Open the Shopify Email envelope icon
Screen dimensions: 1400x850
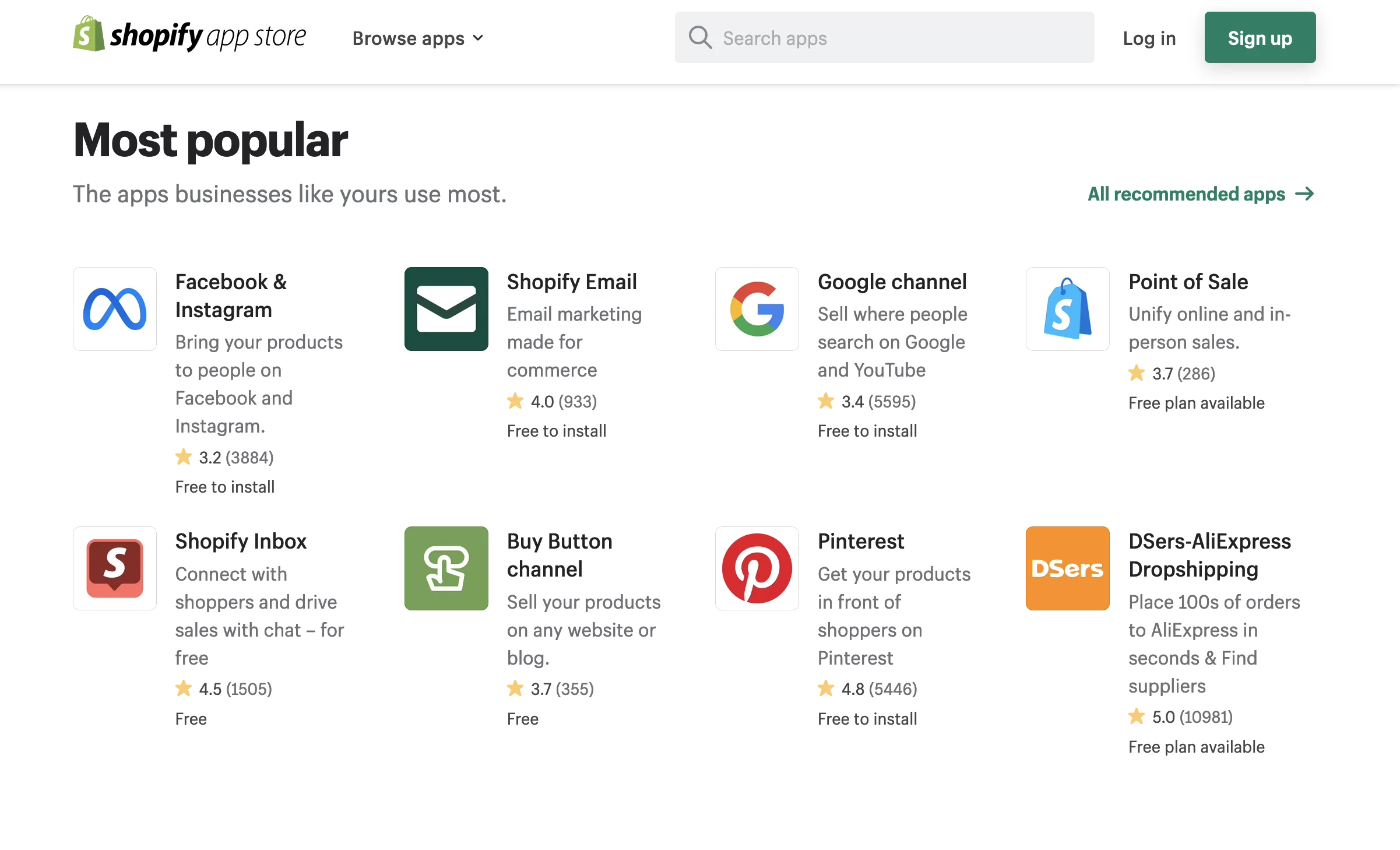[x=446, y=309]
